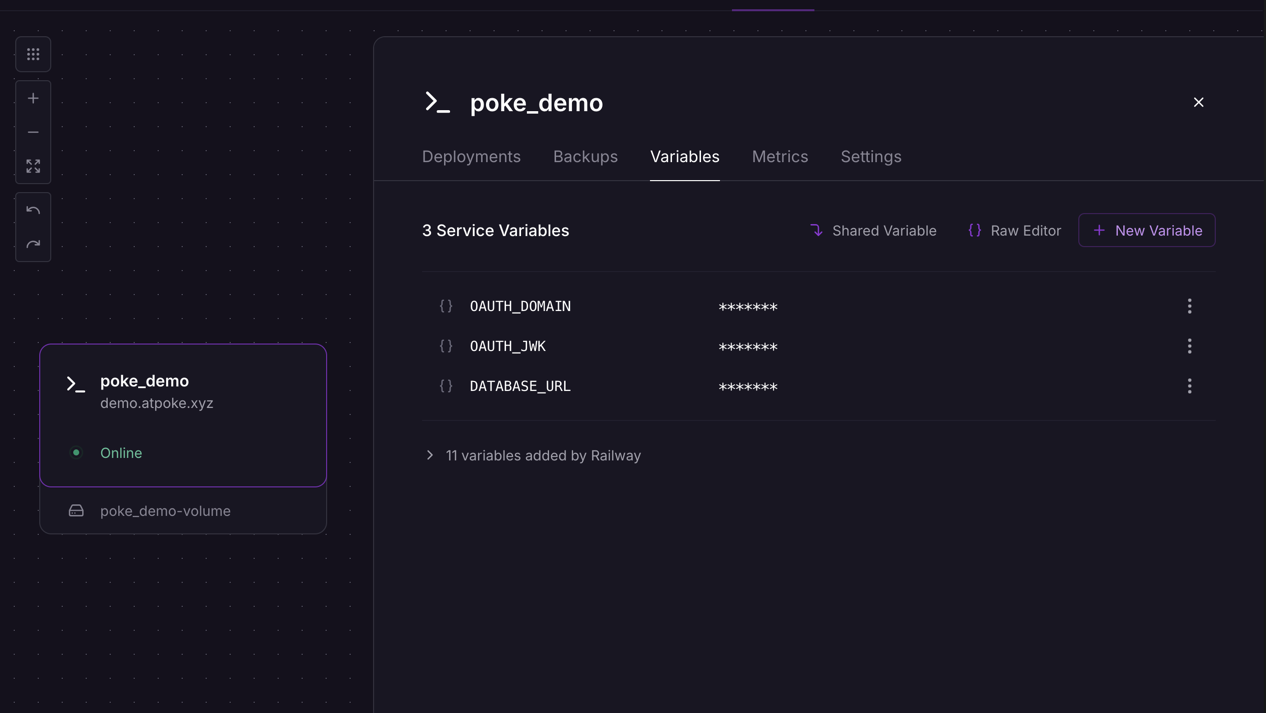Viewport: 1266px width, 713px height.
Task: Reveal the masked OAUTH_JWK value
Action: click(x=748, y=347)
